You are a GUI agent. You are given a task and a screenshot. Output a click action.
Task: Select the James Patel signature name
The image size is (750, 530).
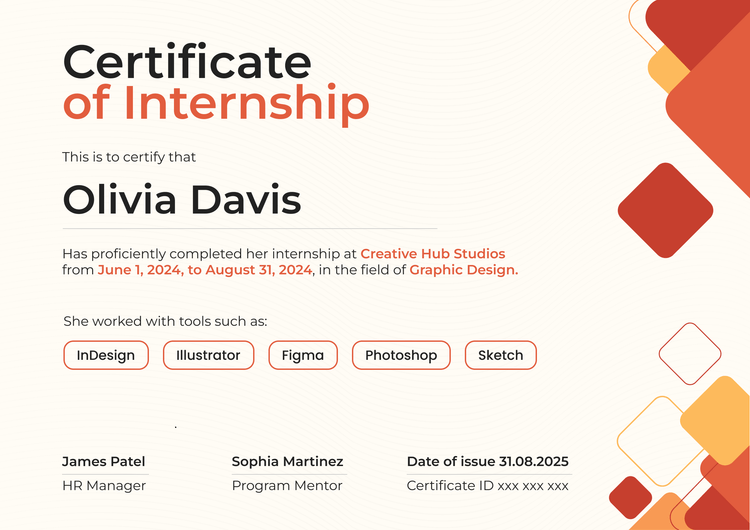coord(104,461)
